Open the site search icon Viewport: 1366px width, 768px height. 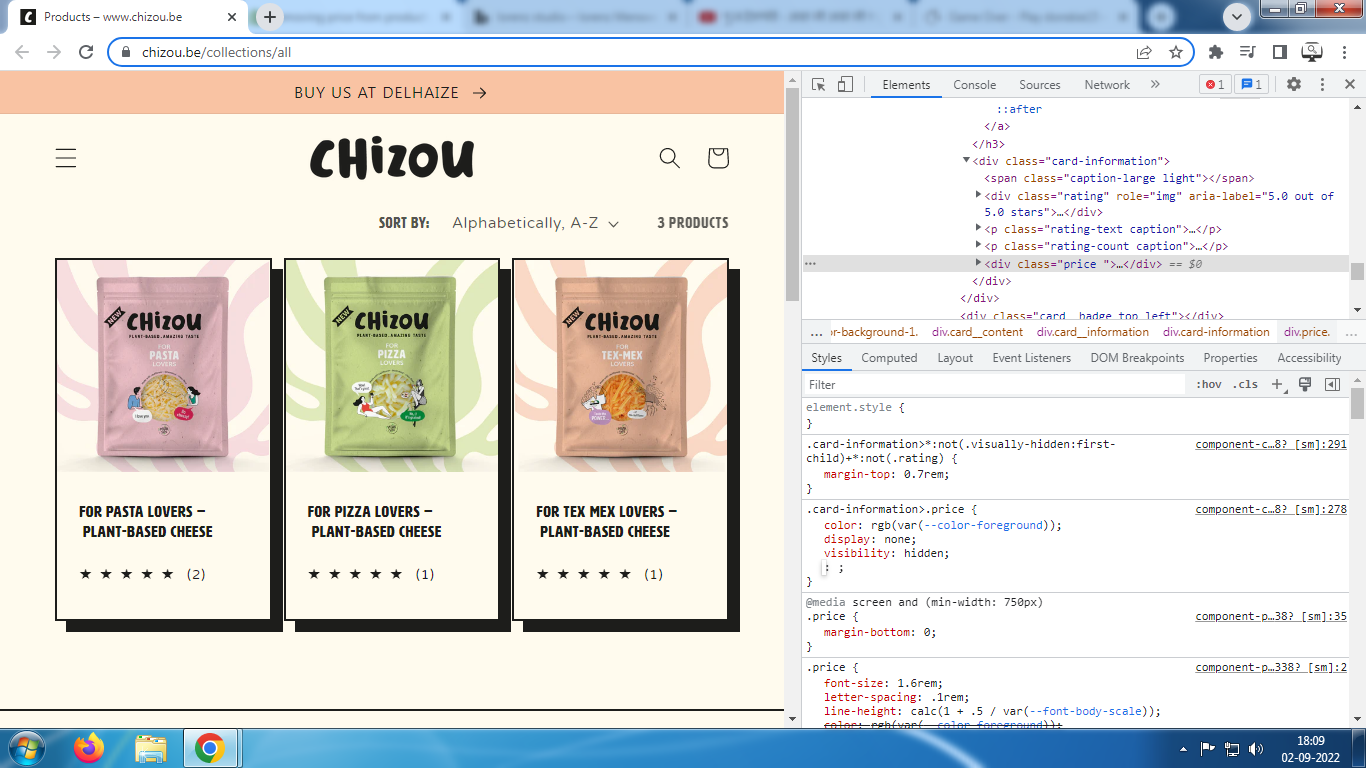670,158
